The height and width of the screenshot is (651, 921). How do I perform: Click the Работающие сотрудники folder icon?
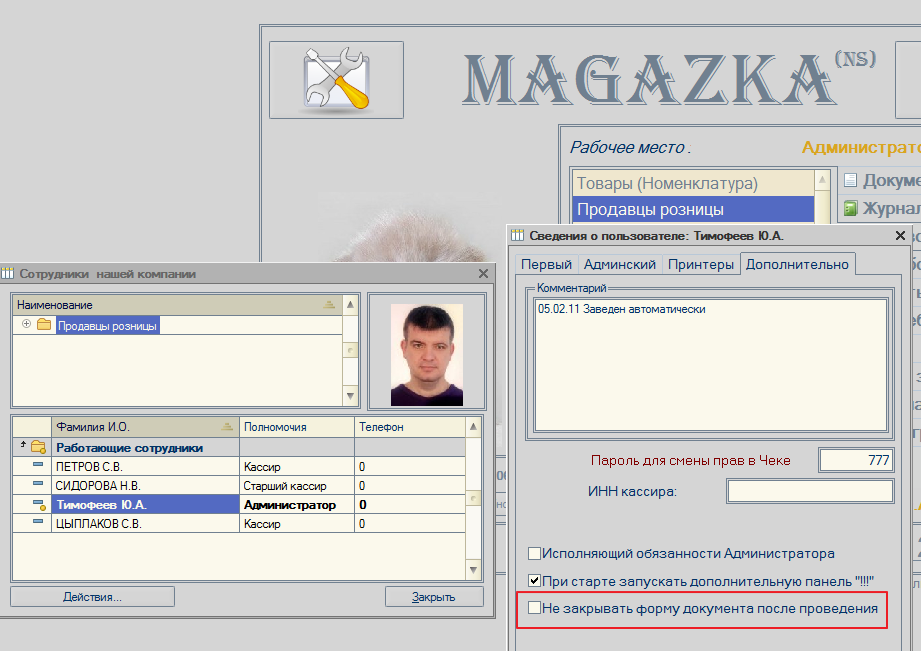(38, 447)
